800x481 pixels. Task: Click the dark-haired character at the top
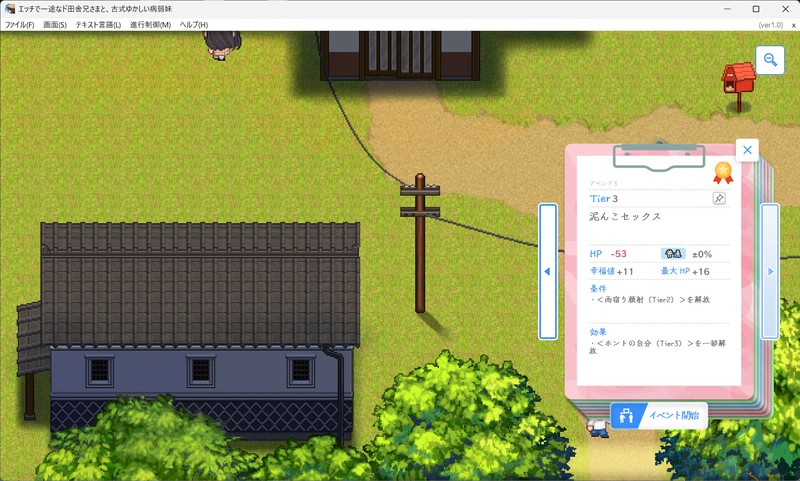[x=220, y=44]
